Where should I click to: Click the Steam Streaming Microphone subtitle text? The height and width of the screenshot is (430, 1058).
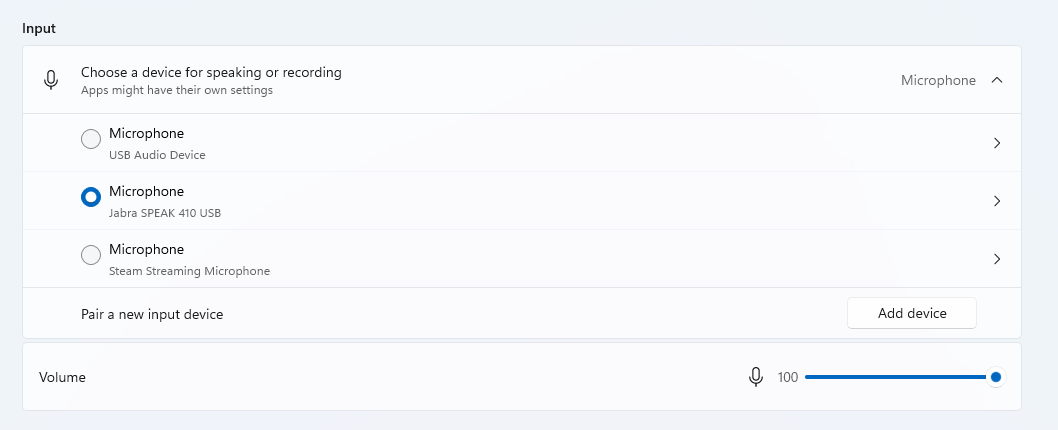pyautogui.click(x=189, y=271)
